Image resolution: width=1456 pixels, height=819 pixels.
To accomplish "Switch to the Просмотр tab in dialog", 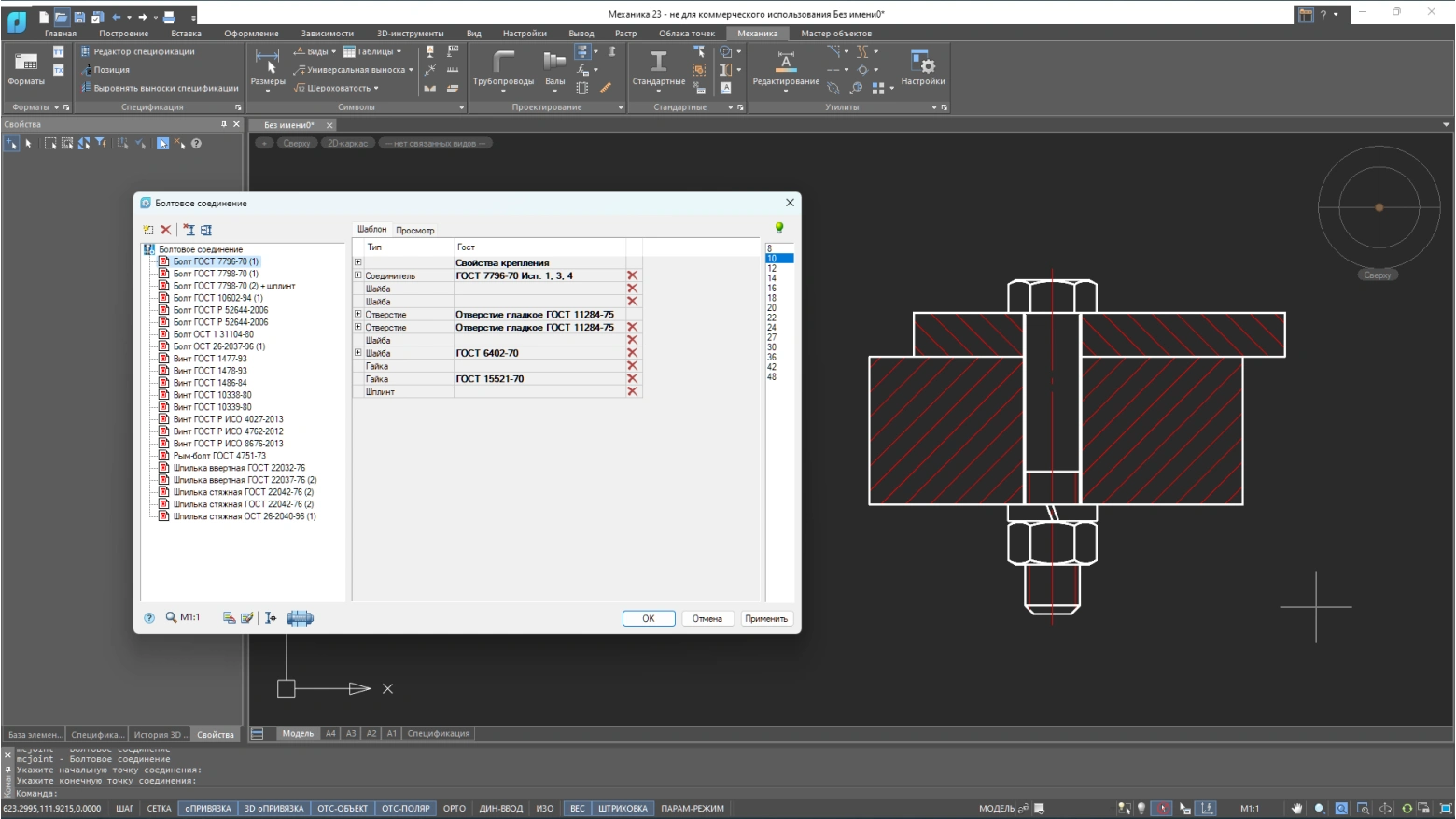I will [415, 231].
